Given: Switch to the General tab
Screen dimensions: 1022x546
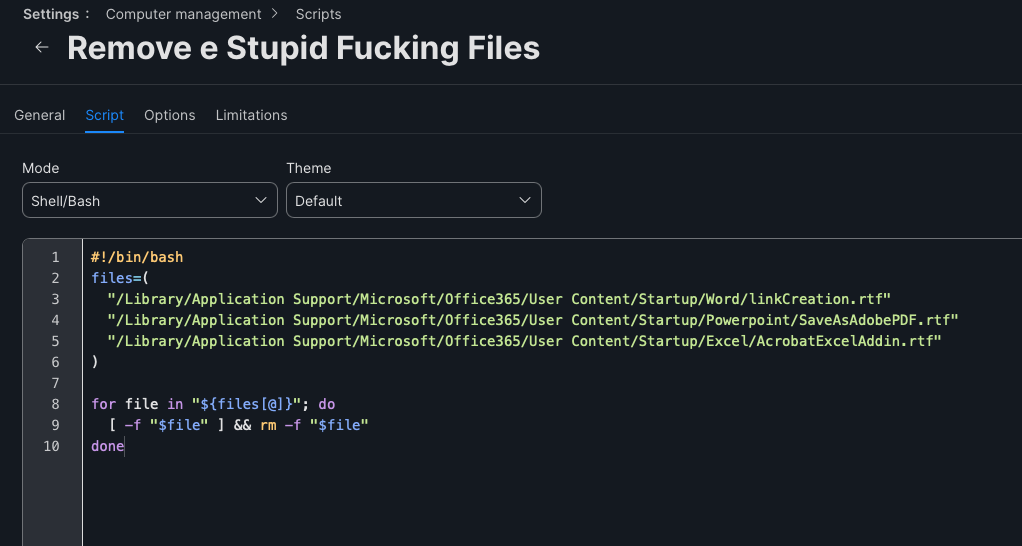Looking at the screenshot, I should coord(40,115).
